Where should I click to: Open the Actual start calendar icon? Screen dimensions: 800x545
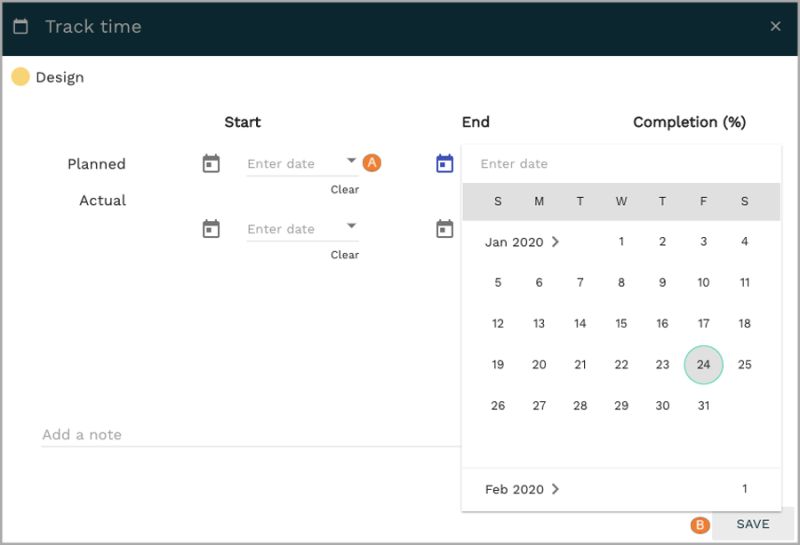coord(211,229)
